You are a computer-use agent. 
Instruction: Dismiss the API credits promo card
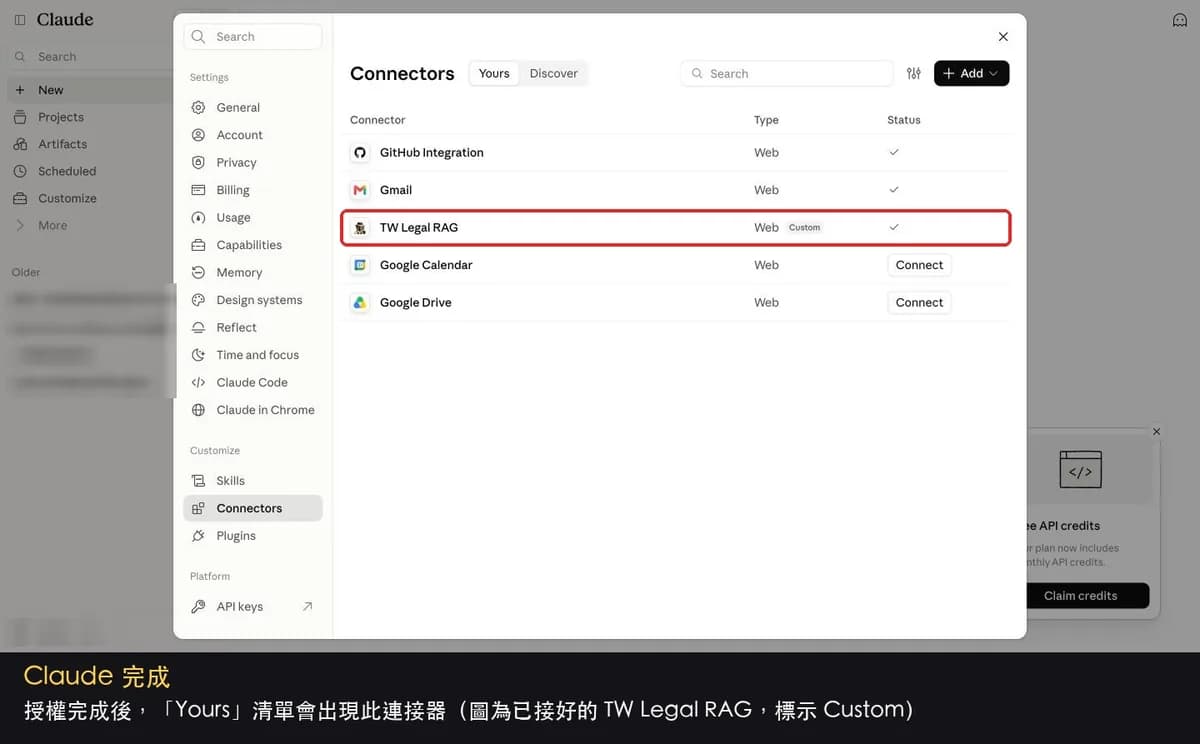pyautogui.click(x=1157, y=432)
